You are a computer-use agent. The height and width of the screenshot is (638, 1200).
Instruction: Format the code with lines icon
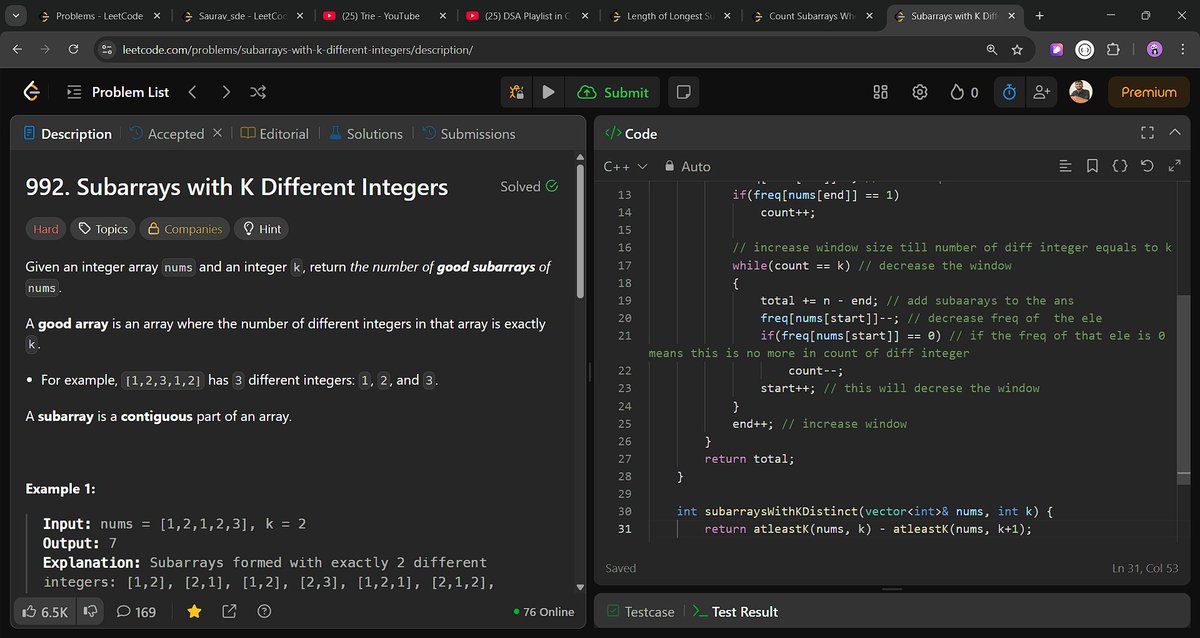point(1065,166)
